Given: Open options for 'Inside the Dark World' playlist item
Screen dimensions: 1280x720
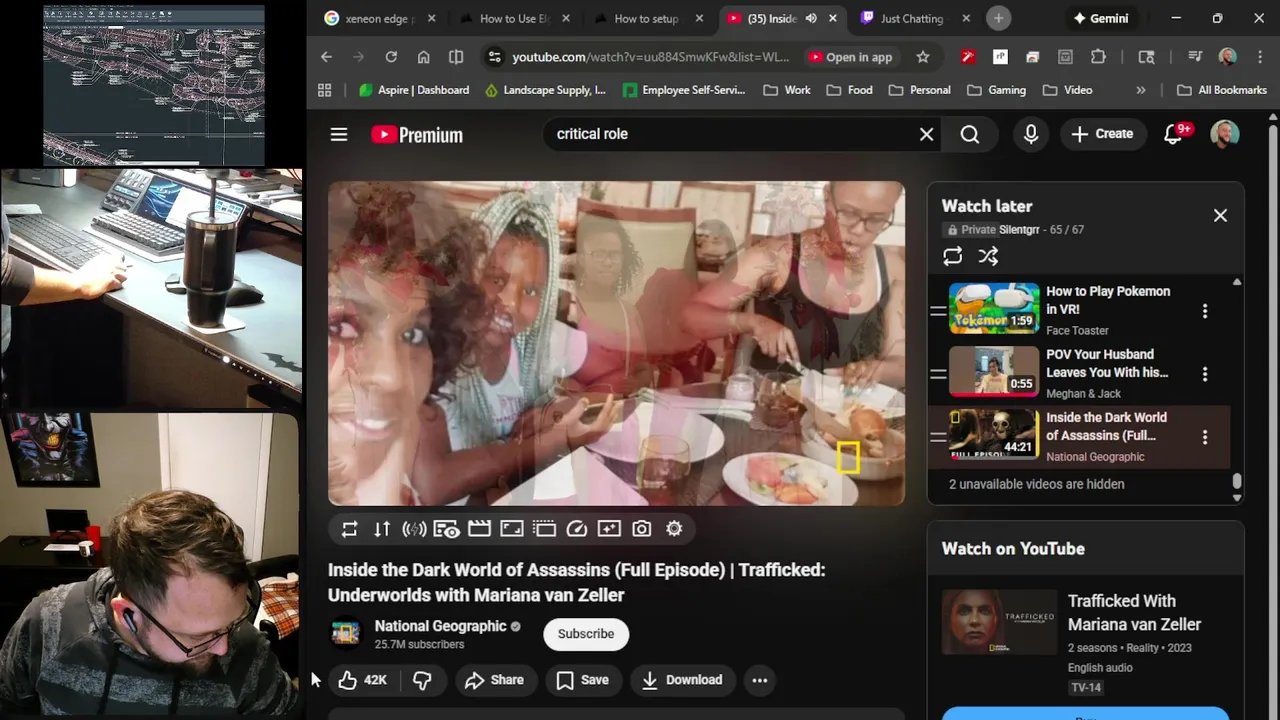Looking at the screenshot, I should [1205, 437].
